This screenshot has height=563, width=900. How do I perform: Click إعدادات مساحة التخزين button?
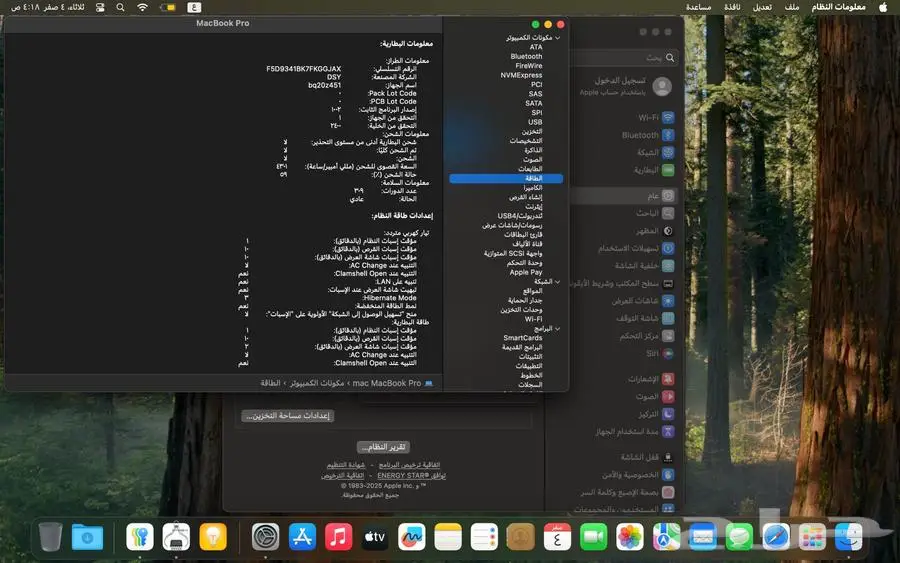point(288,416)
